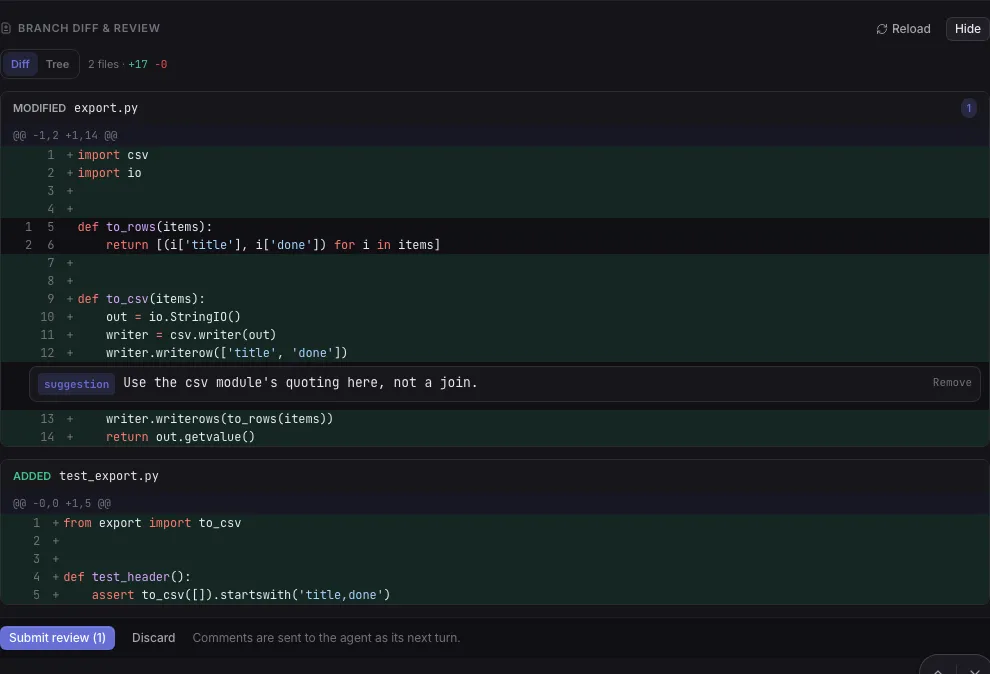The height and width of the screenshot is (674, 990).
Task: Click hunk header '@@ -0,0 +1,5 @@'
Action: [x=62, y=504]
